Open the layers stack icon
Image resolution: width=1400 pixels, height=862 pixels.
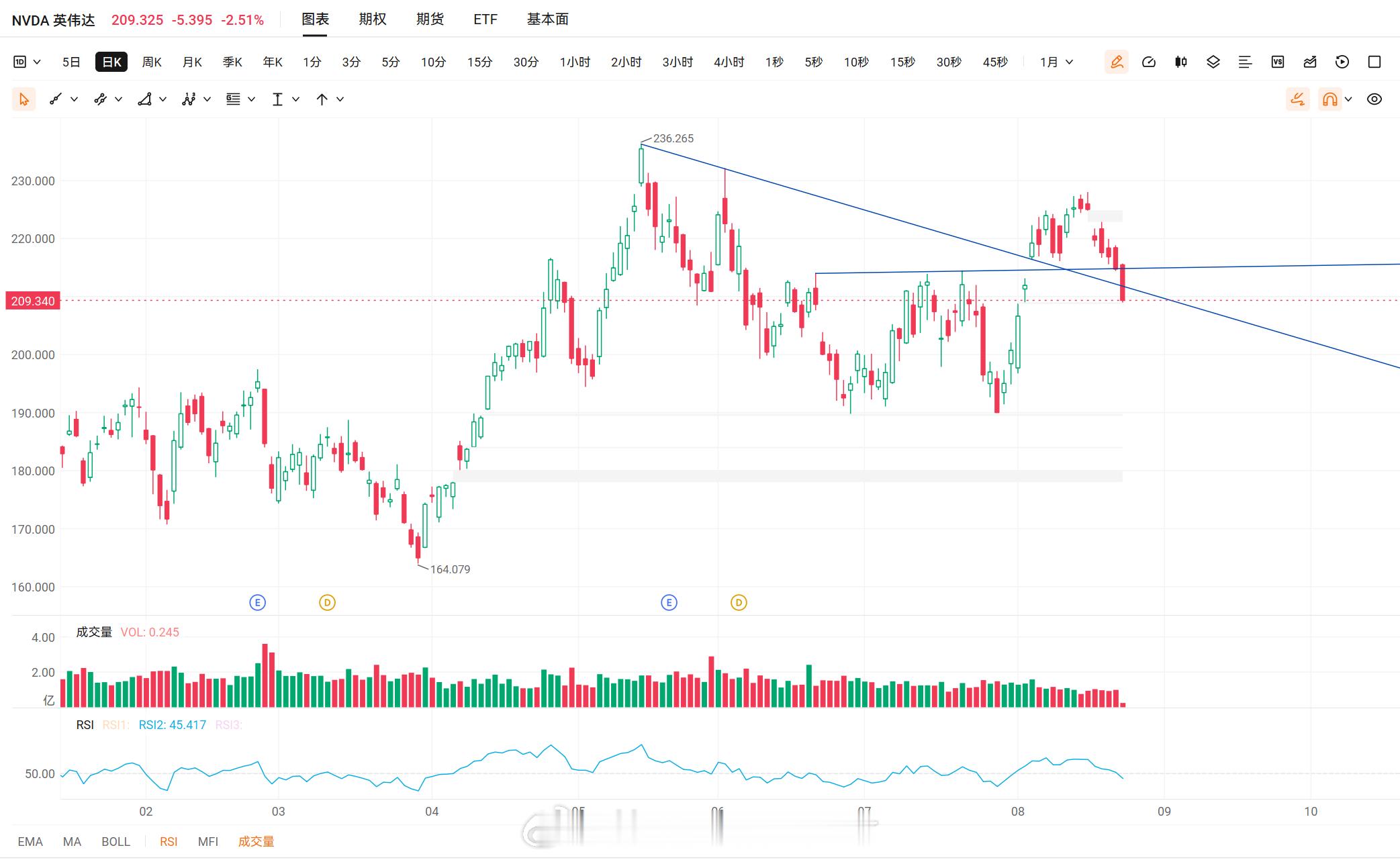pyautogui.click(x=1213, y=62)
